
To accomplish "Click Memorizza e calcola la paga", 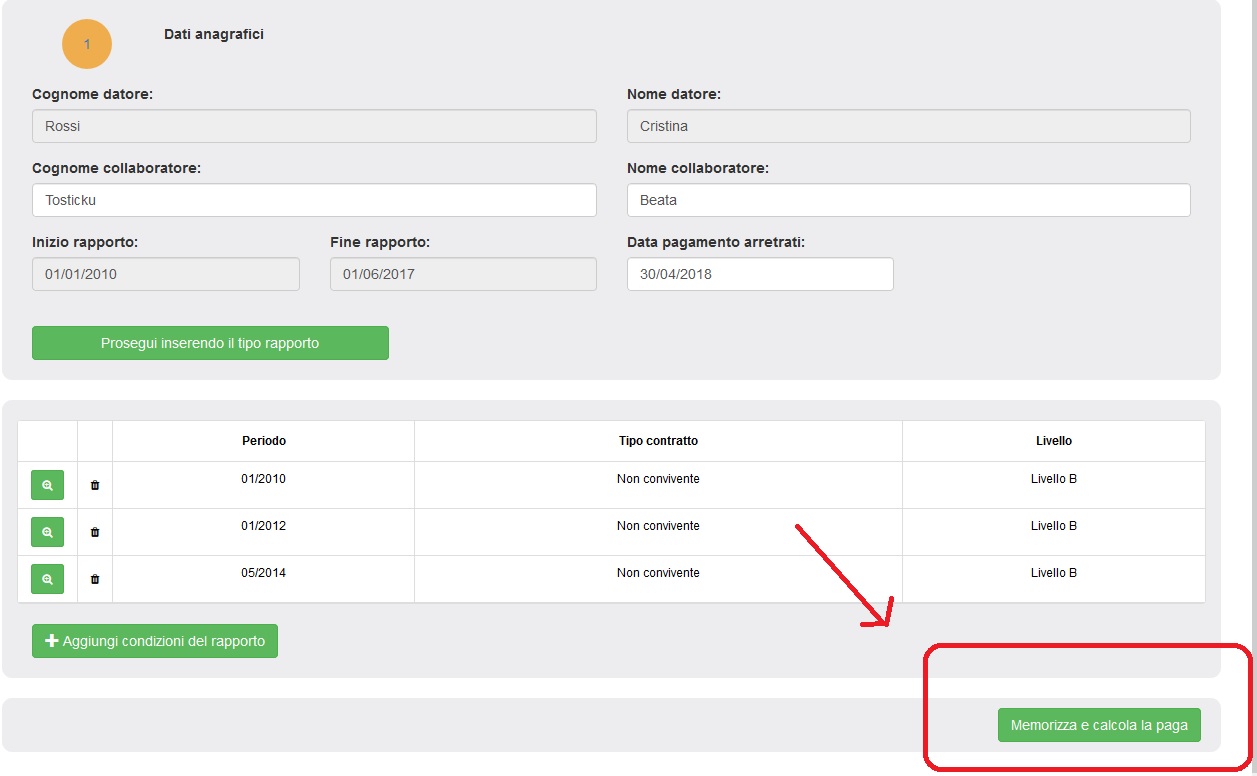I will [x=1099, y=725].
